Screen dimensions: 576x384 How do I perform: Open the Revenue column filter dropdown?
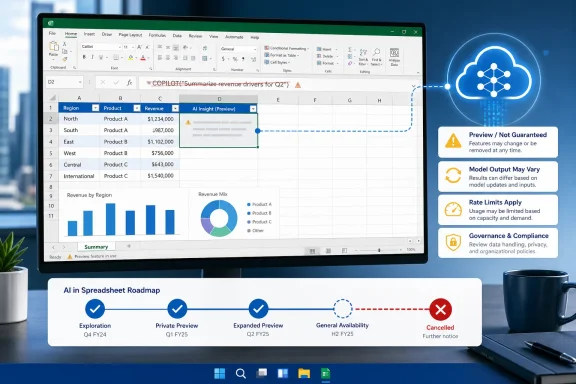point(175,108)
